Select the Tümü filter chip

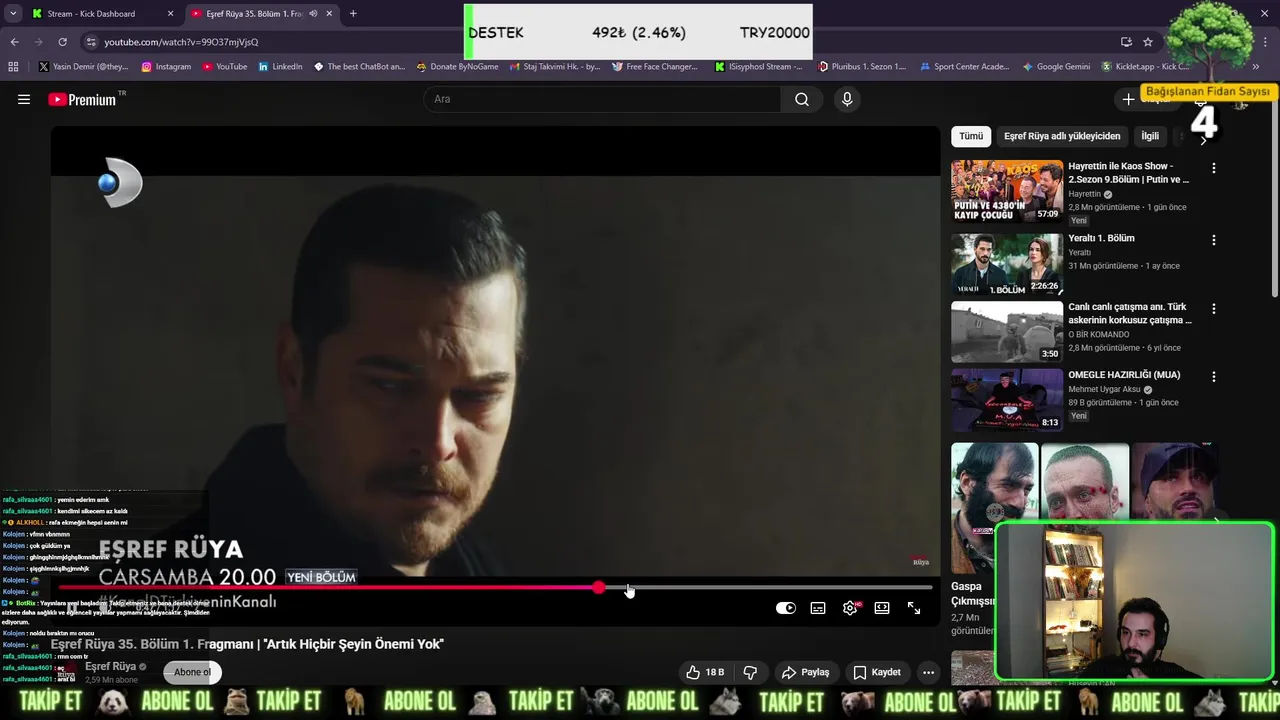point(971,136)
